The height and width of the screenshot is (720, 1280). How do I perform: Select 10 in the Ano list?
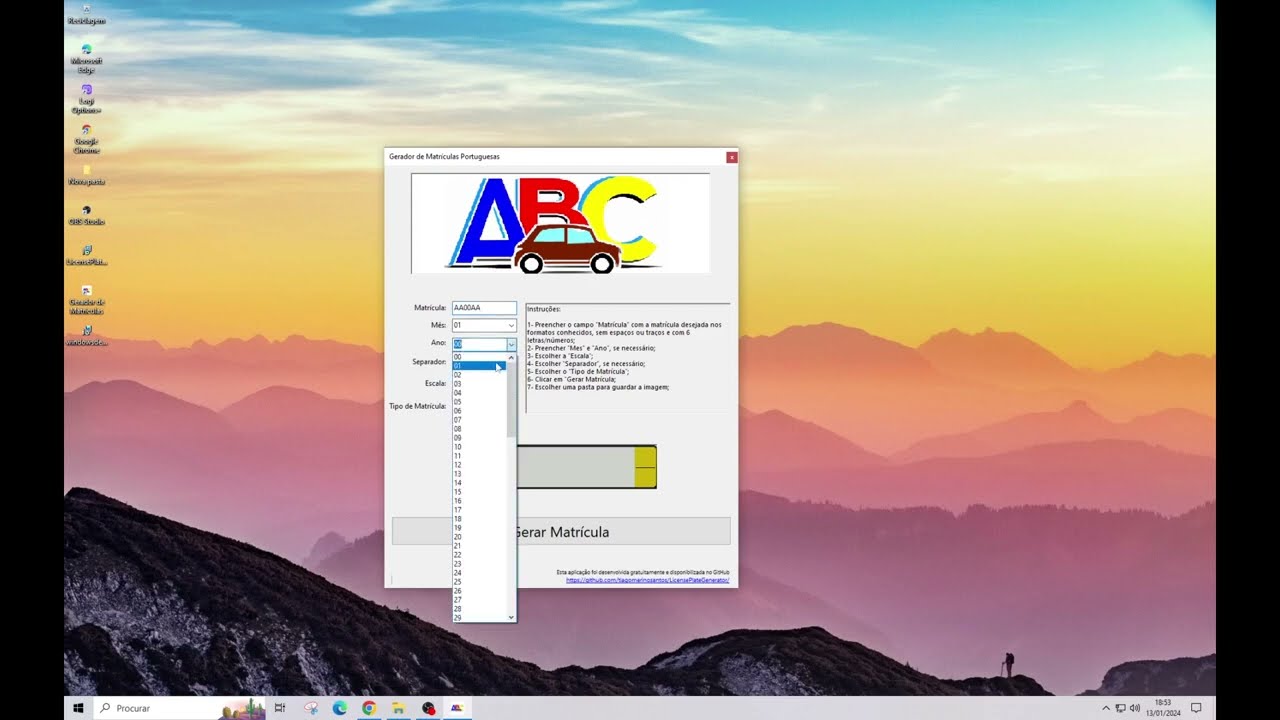pyautogui.click(x=480, y=447)
